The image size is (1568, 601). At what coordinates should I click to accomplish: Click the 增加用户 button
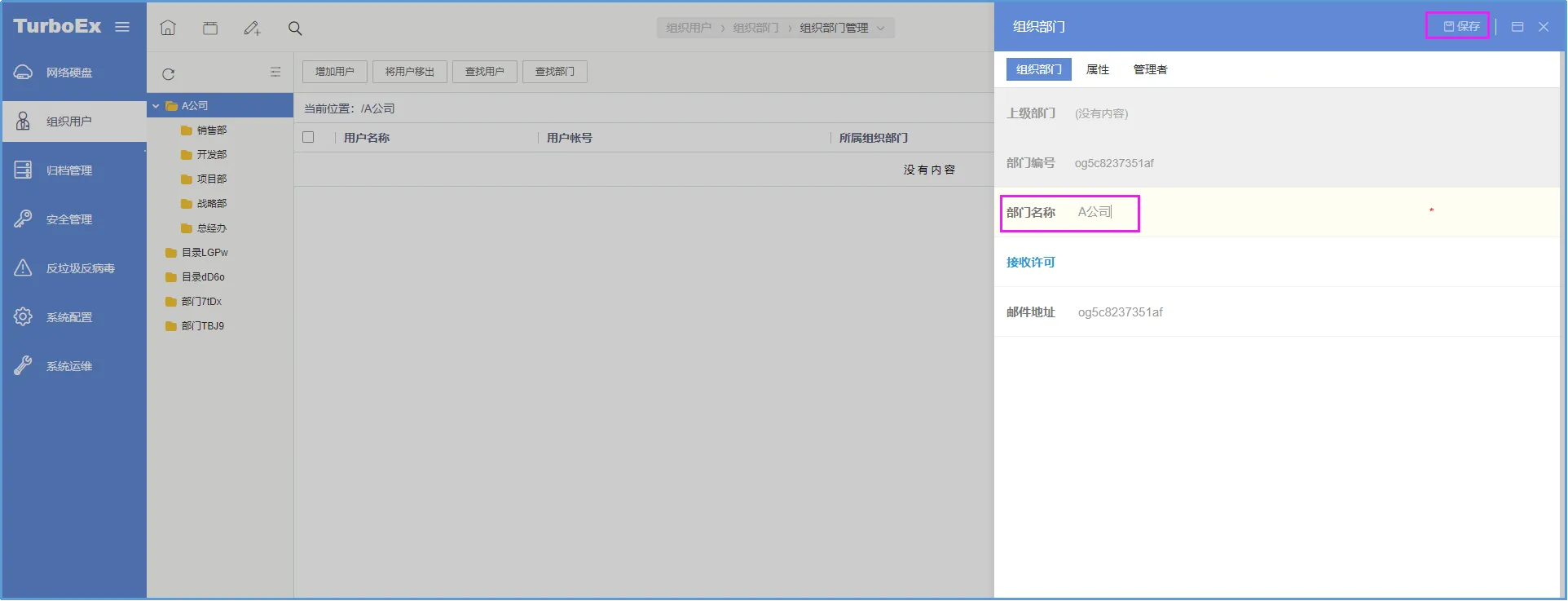pyautogui.click(x=335, y=72)
